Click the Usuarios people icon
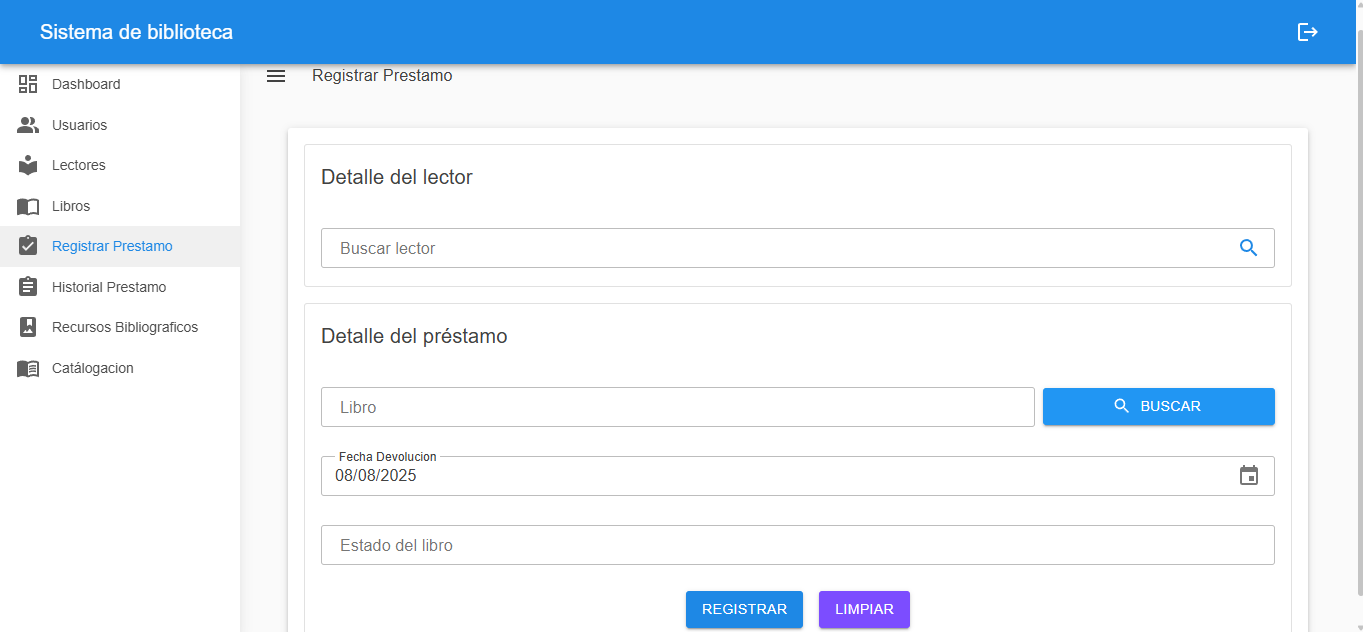The height and width of the screenshot is (632, 1363). tap(27, 124)
